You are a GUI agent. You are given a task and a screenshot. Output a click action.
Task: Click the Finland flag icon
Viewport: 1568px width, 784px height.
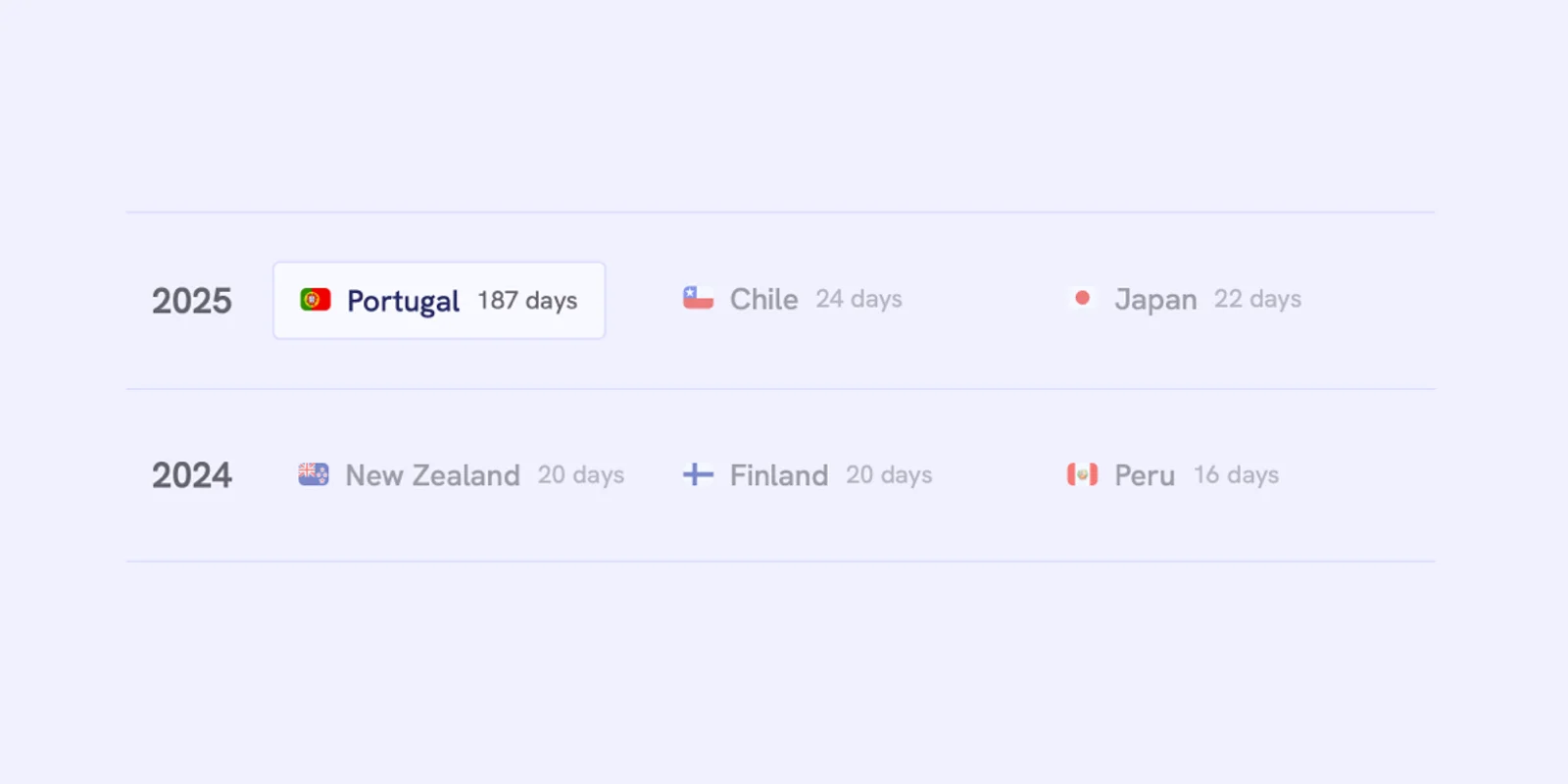(x=698, y=474)
